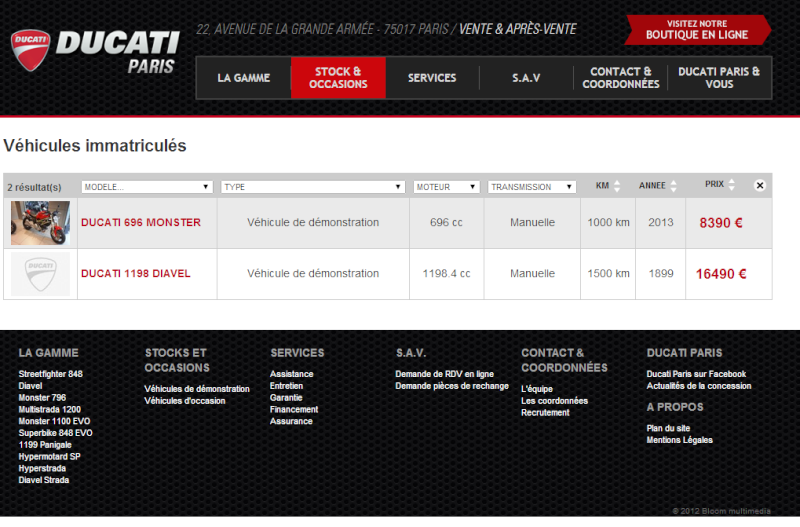Open Actualités de la concession link
The width and height of the screenshot is (800, 527).
(x=699, y=386)
